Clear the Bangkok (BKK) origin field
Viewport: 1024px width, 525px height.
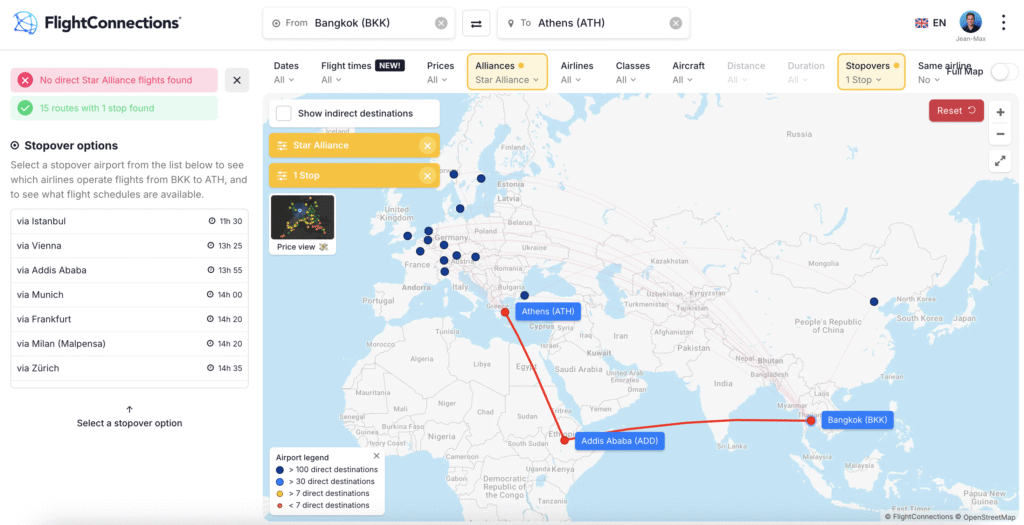click(441, 23)
